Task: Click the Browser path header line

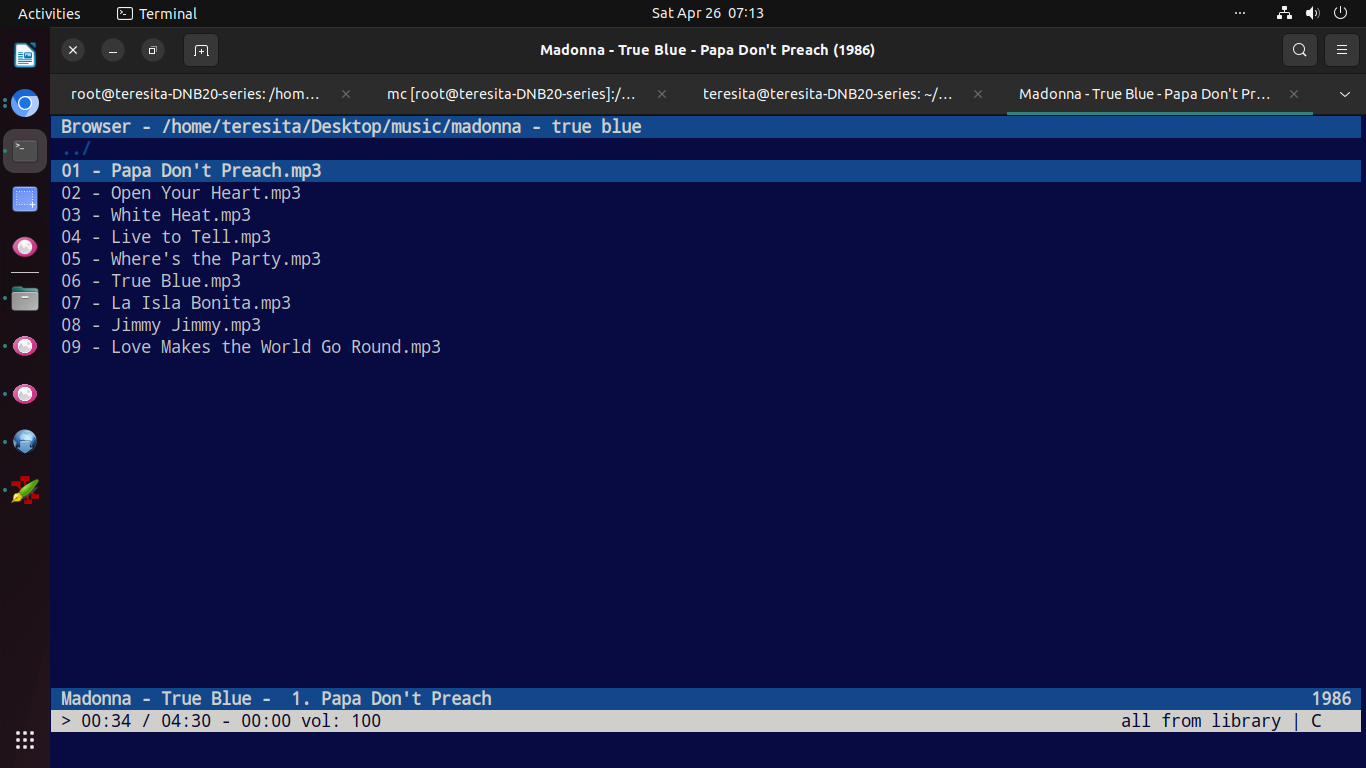Action: tap(706, 127)
